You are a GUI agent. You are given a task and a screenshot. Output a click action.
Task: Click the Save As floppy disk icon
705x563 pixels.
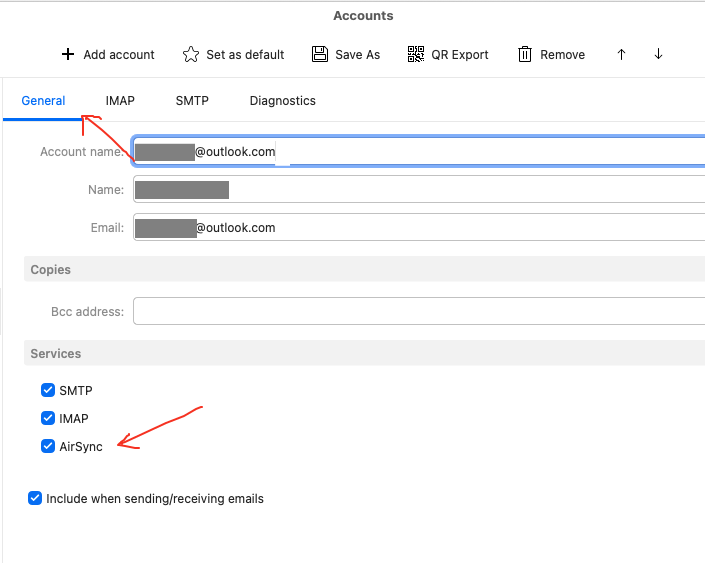click(x=319, y=54)
